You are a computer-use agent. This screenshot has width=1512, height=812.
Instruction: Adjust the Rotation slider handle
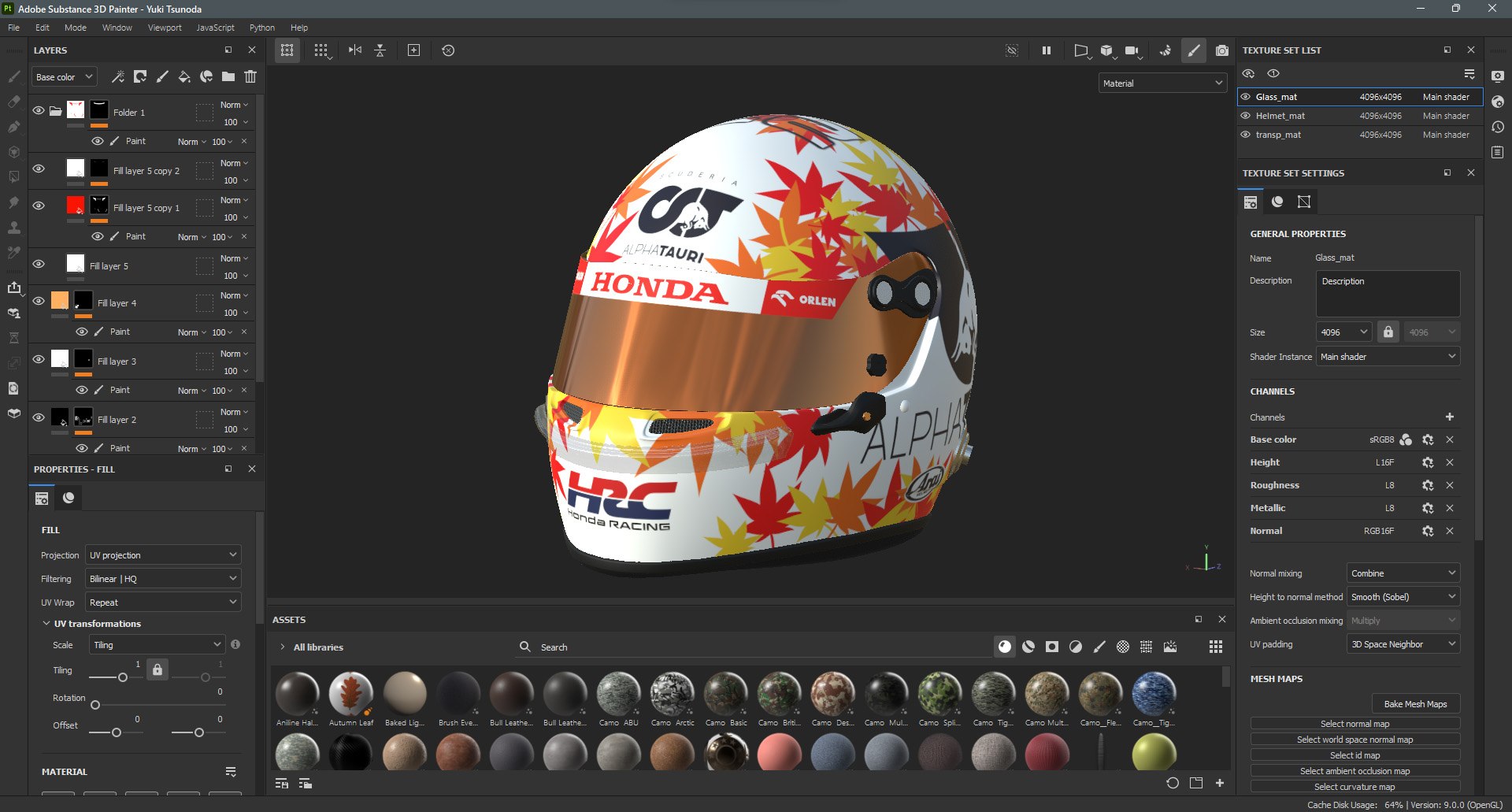(x=95, y=705)
